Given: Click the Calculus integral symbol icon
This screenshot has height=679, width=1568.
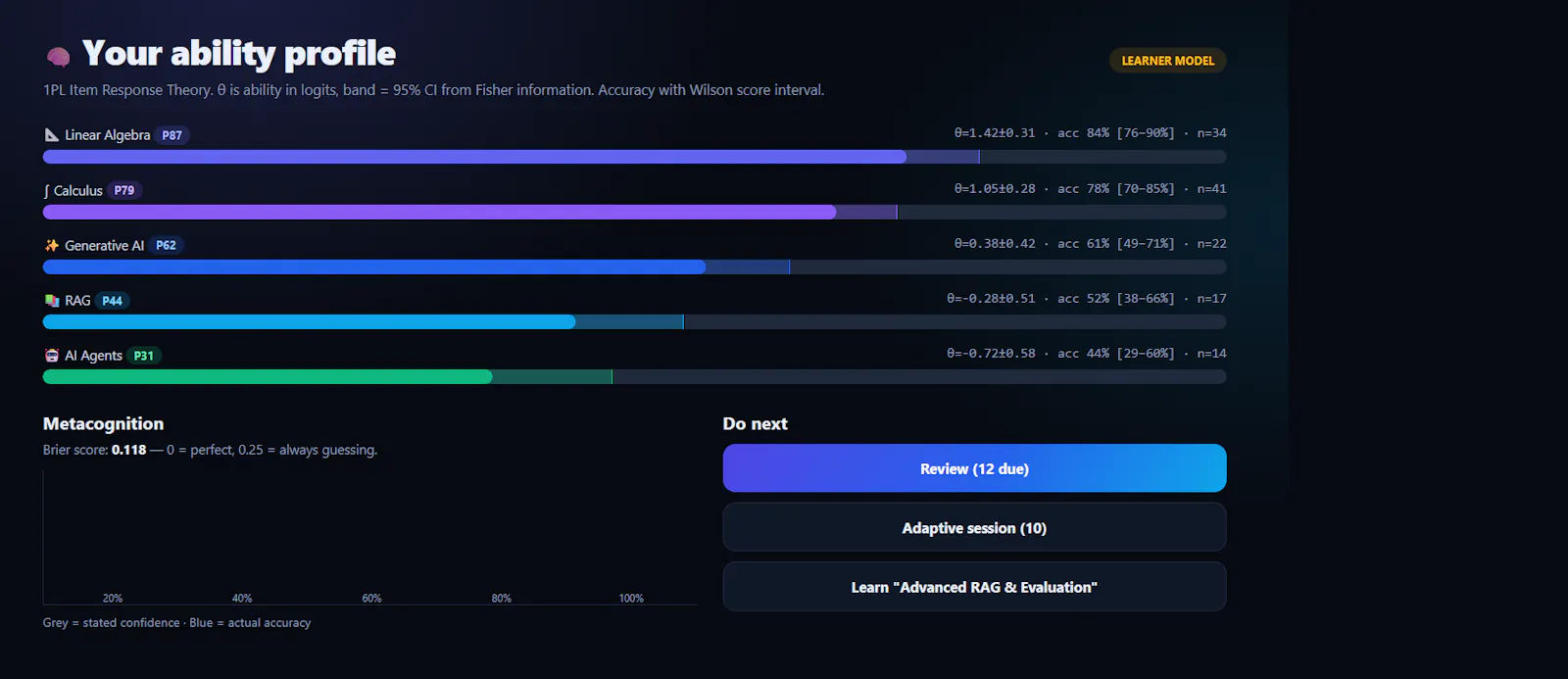Looking at the screenshot, I should coord(47,191).
